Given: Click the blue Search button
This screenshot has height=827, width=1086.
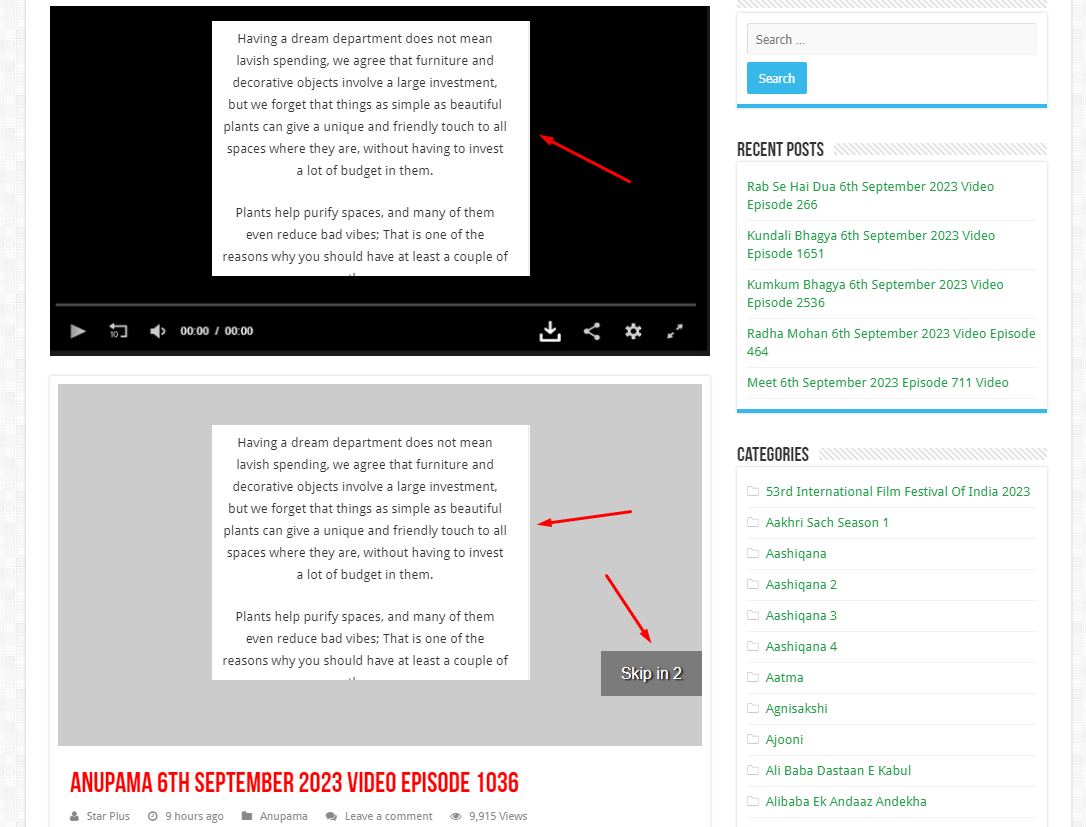Looking at the screenshot, I should coord(776,78).
